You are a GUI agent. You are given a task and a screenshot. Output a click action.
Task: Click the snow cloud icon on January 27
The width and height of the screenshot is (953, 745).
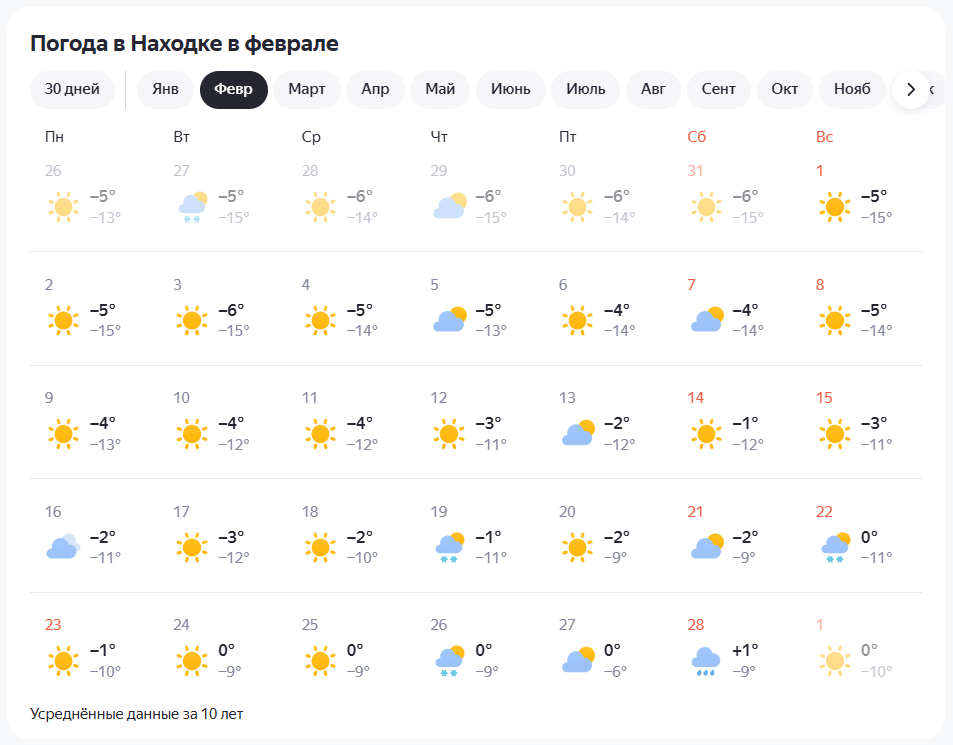click(x=192, y=207)
